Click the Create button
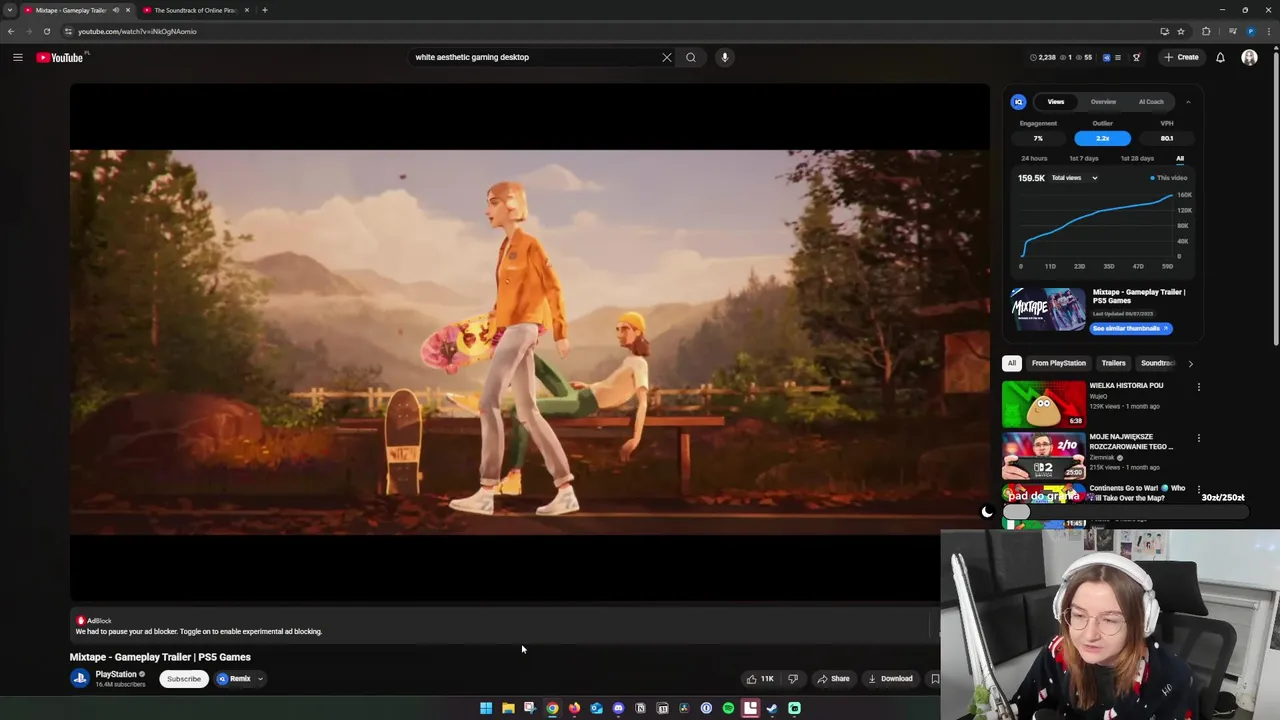The image size is (1280, 720). [1181, 57]
